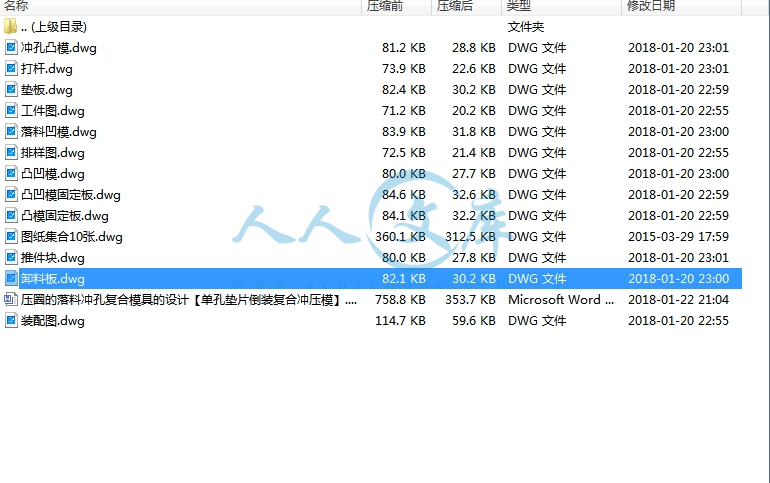Click the 82.4 KB size of 垫板.dwg
Screen dimensions: 770x483
(x=404, y=90)
